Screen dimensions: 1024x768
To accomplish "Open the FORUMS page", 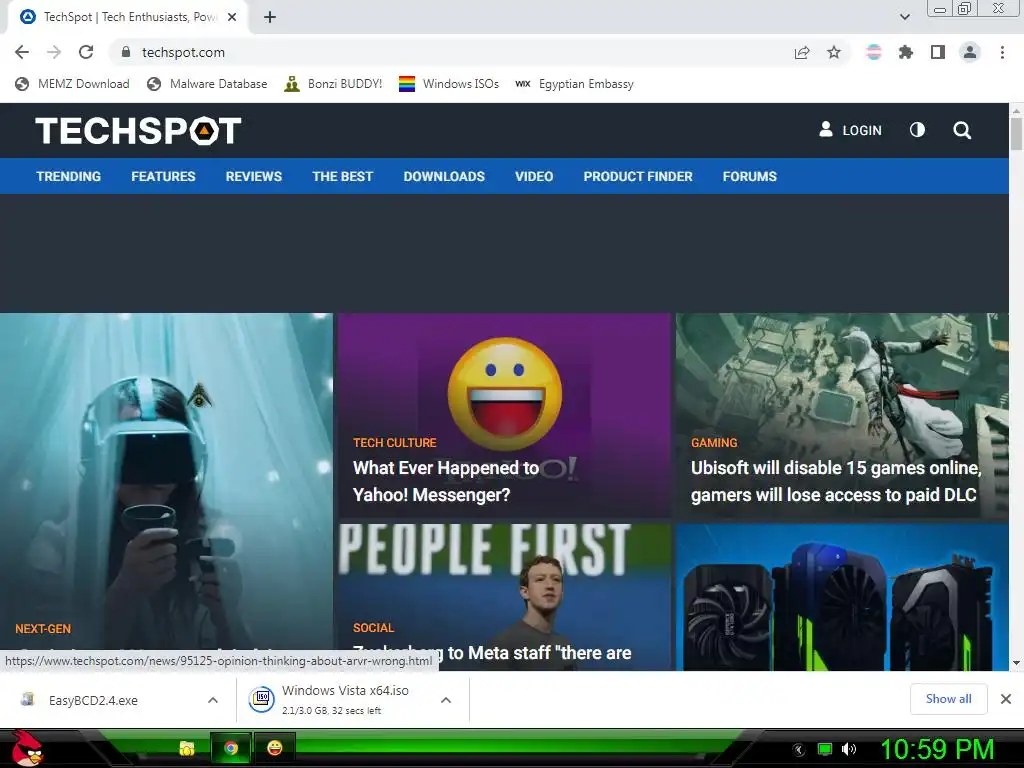I will click(750, 176).
